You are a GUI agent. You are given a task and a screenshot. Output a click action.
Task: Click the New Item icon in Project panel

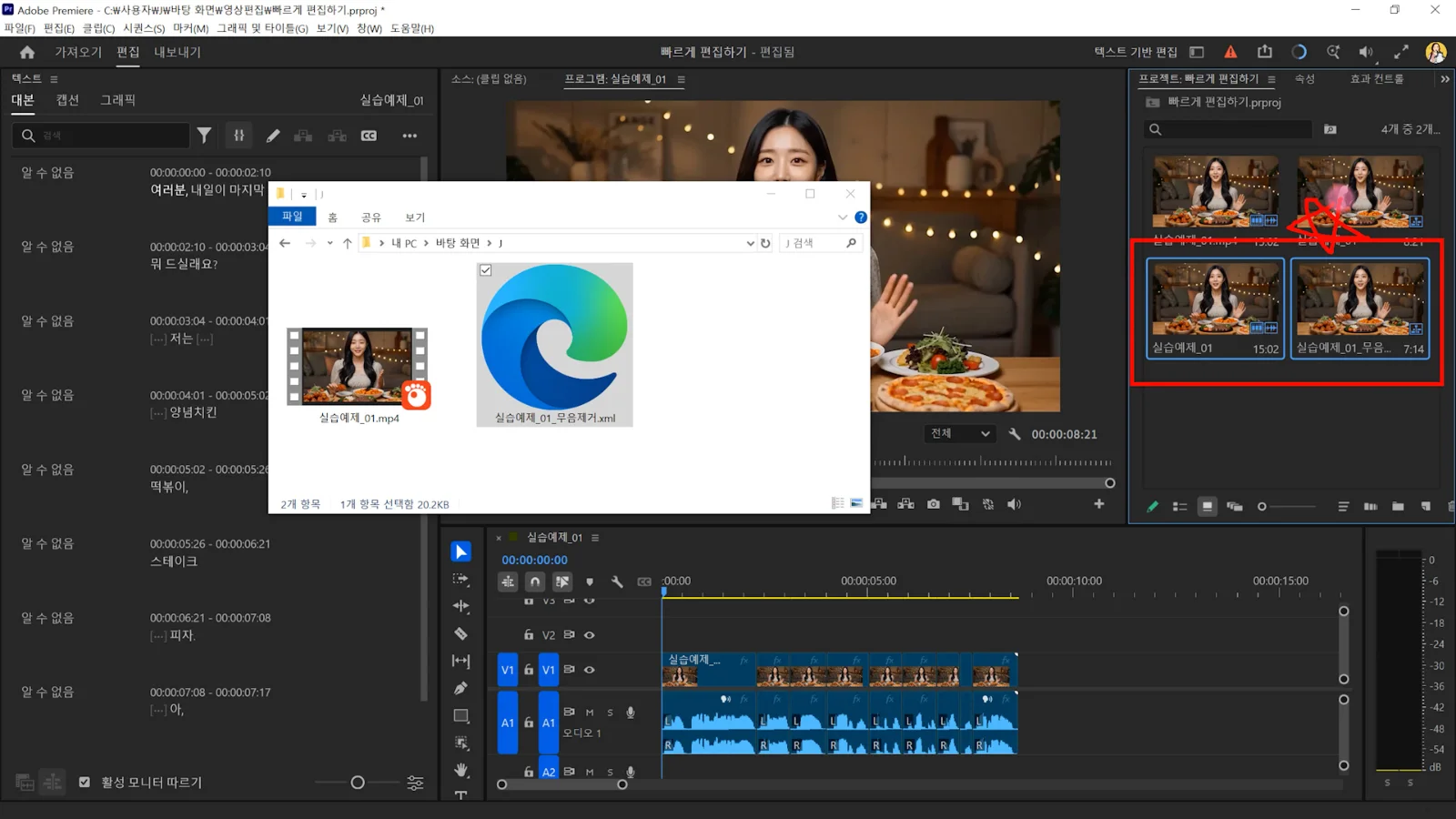tap(1426, 507)
